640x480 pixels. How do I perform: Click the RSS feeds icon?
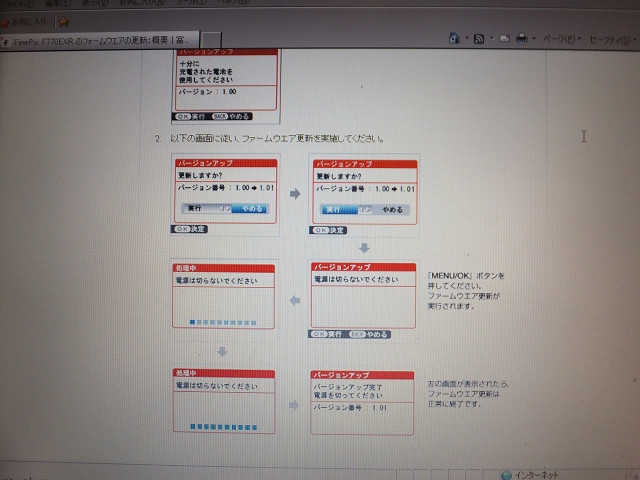[479, 39]
